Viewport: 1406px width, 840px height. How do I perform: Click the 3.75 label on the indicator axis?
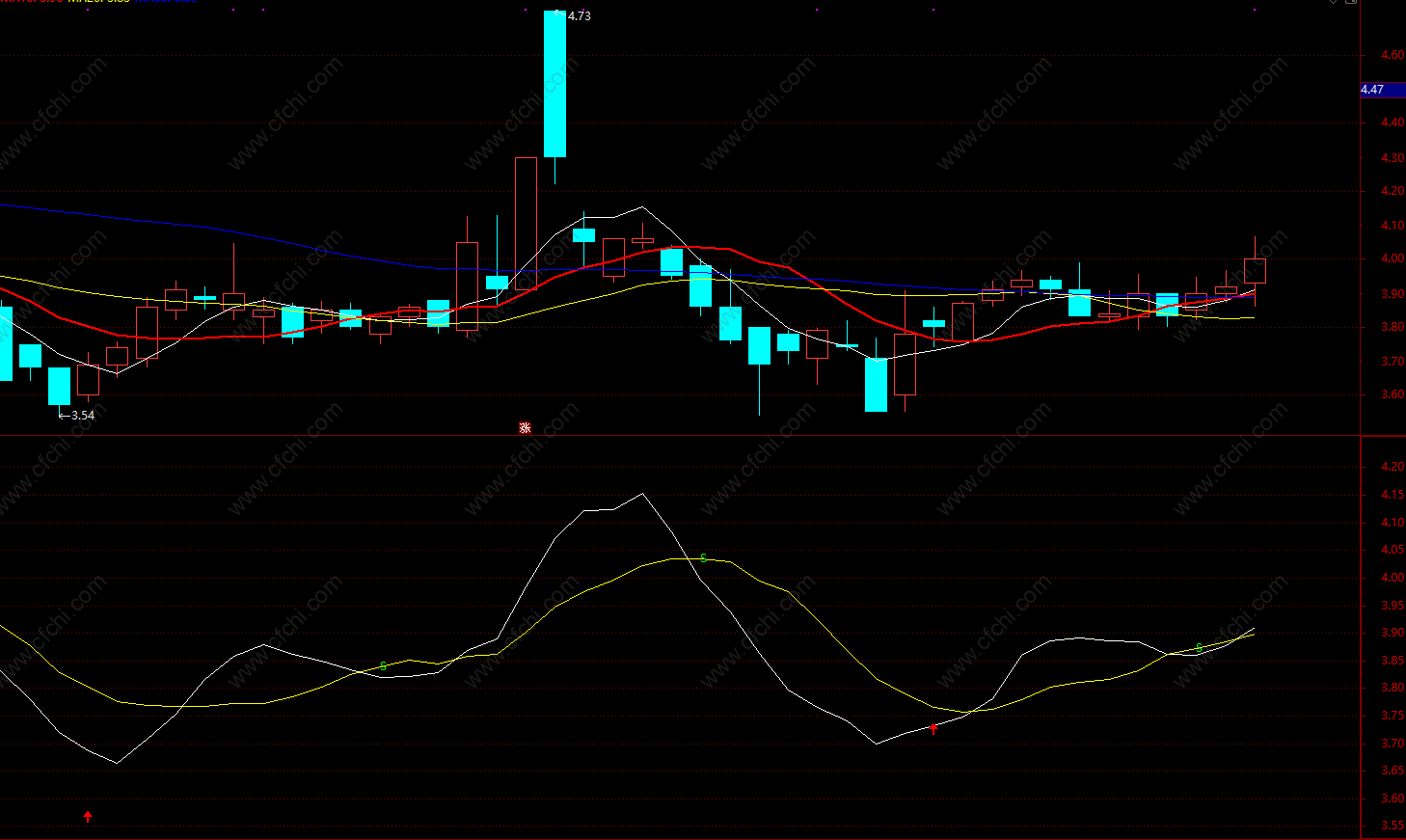1392,716
